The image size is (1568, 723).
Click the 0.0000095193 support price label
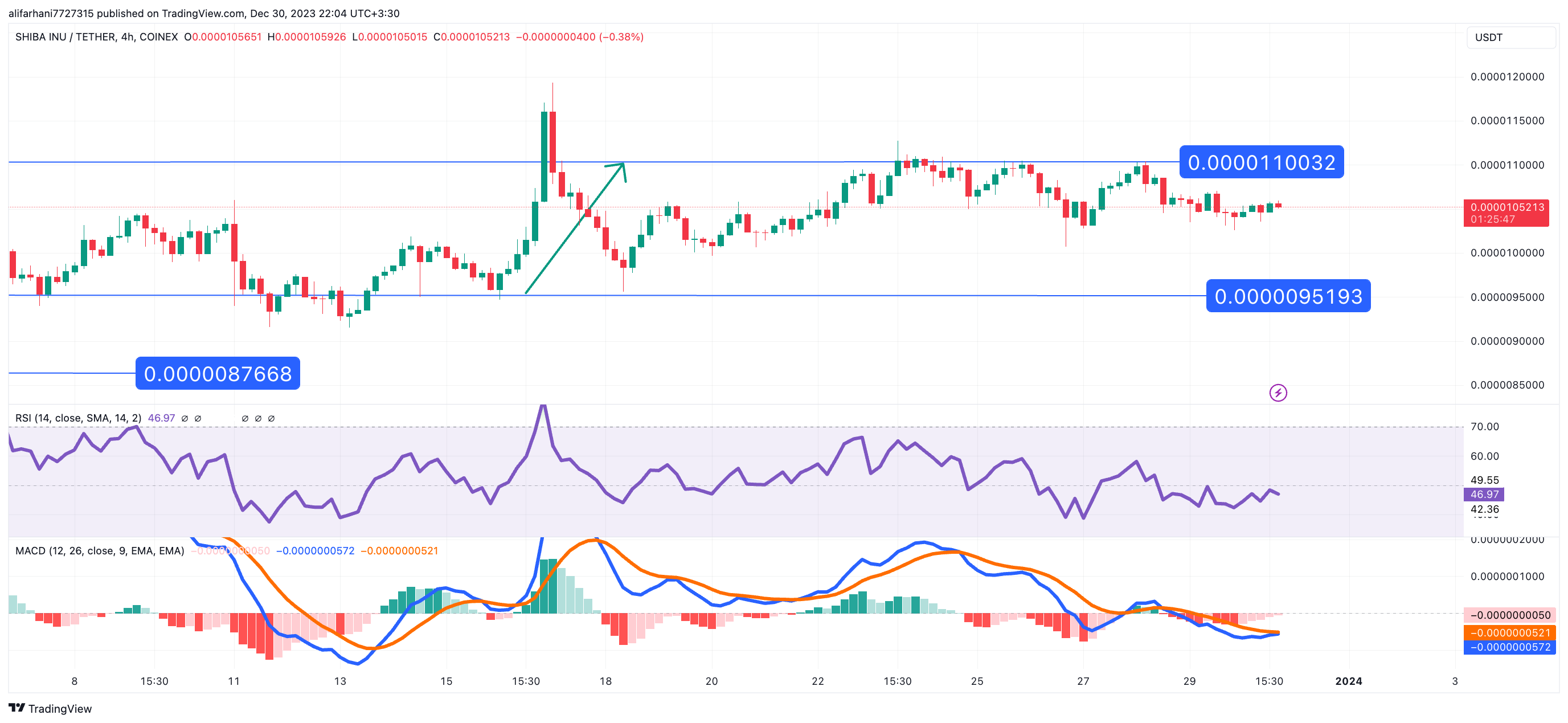pyautogui.click(x=1288, y=297)
